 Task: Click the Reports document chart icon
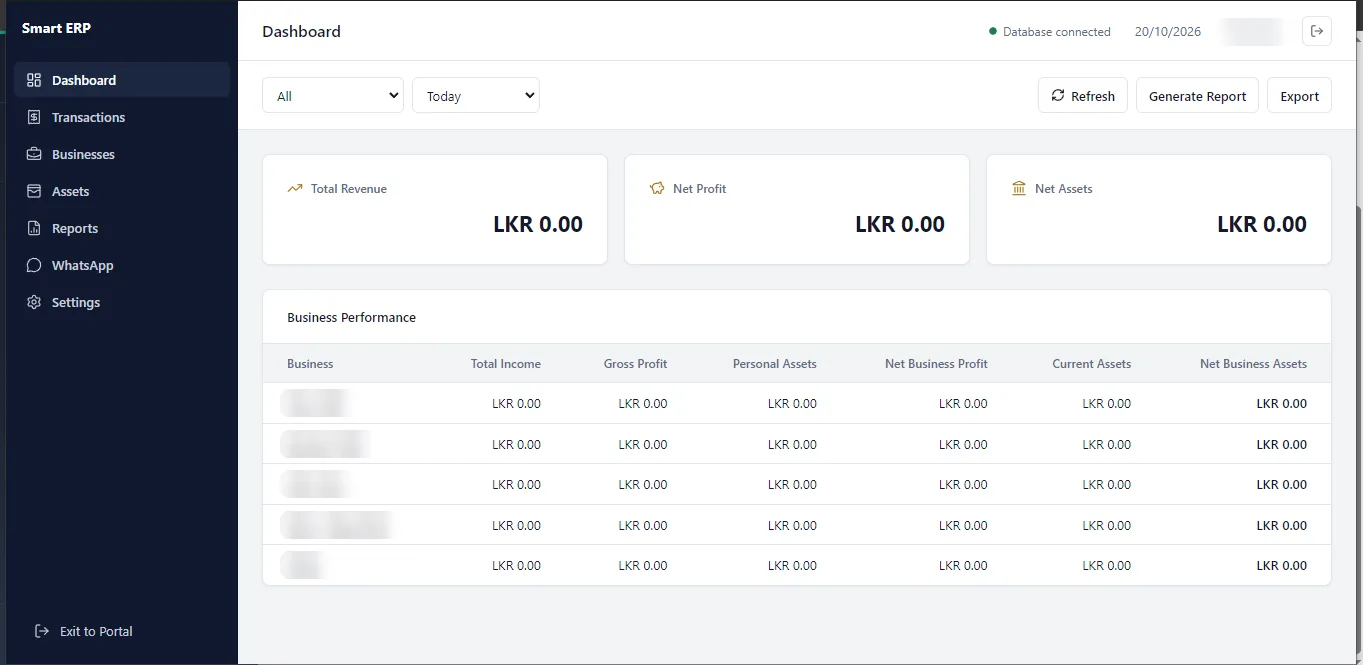pyautogui.click(x=34, y=228)
